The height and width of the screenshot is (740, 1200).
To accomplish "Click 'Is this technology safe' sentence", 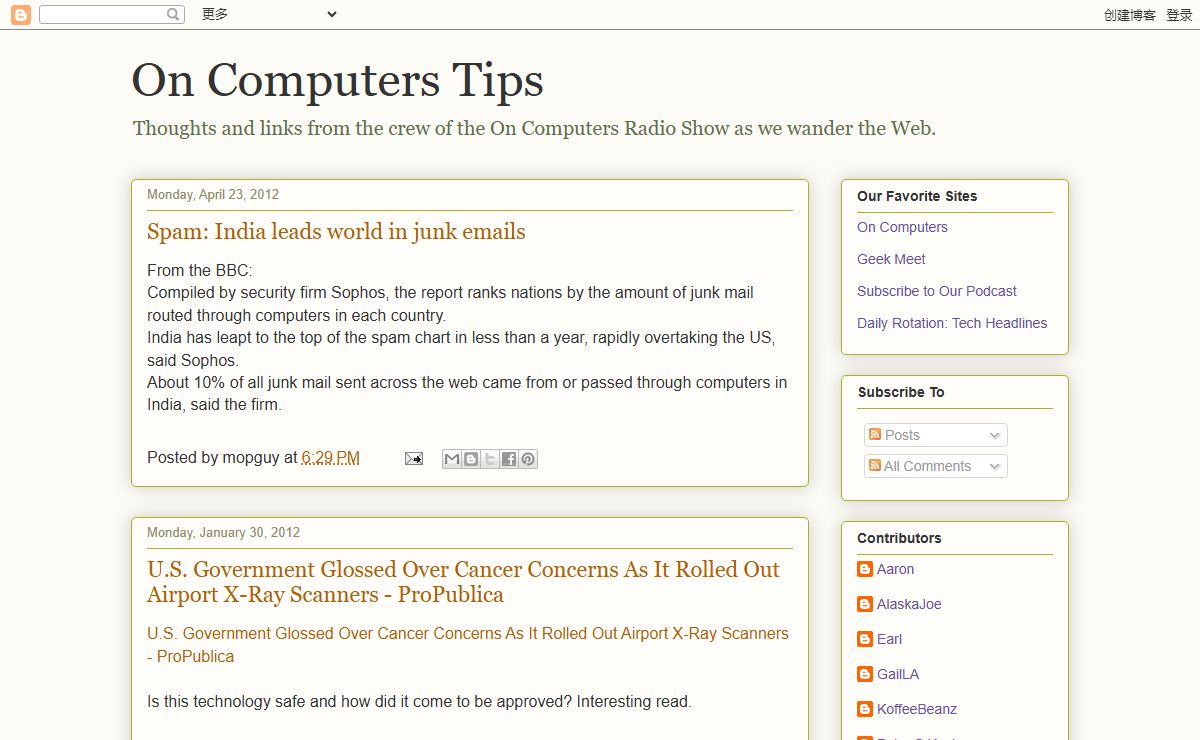I will click(419, 702).
